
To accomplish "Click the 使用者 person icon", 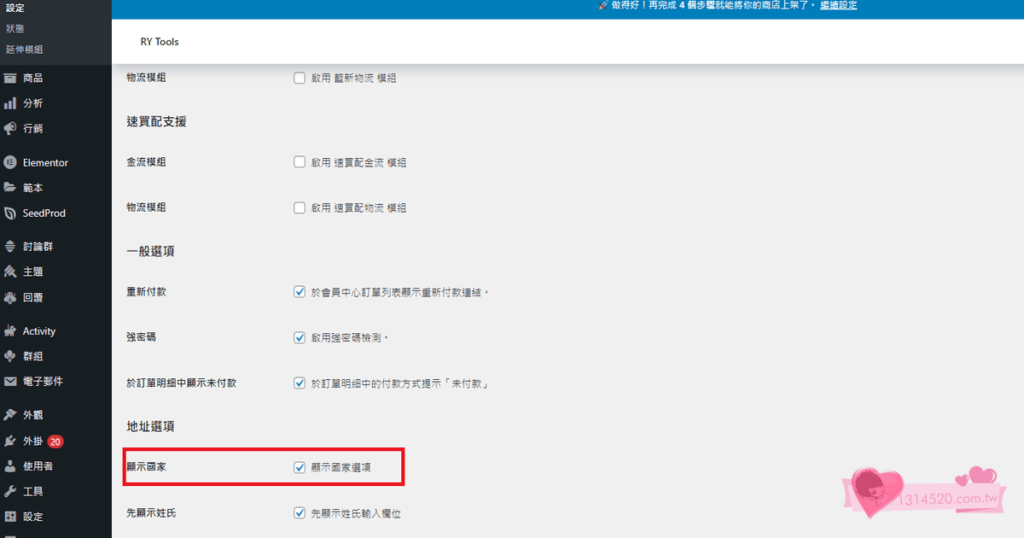I will pyautogui.click(x=10, y=466).
